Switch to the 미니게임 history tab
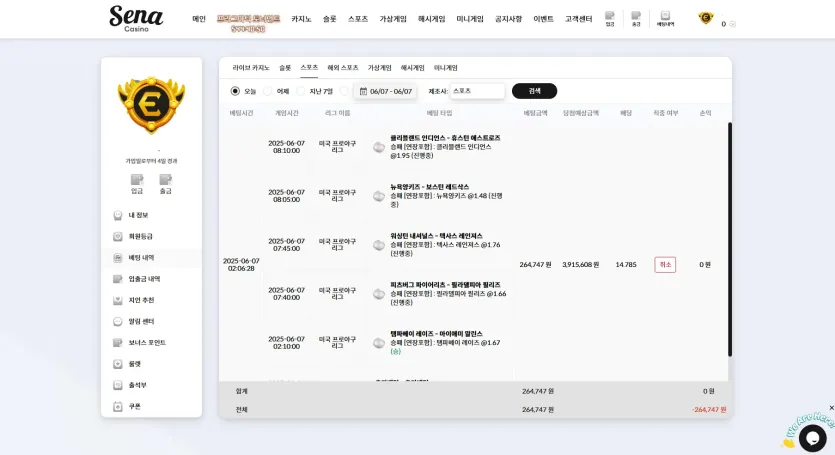This screenshot has width=835, height=455. [445, 68]
